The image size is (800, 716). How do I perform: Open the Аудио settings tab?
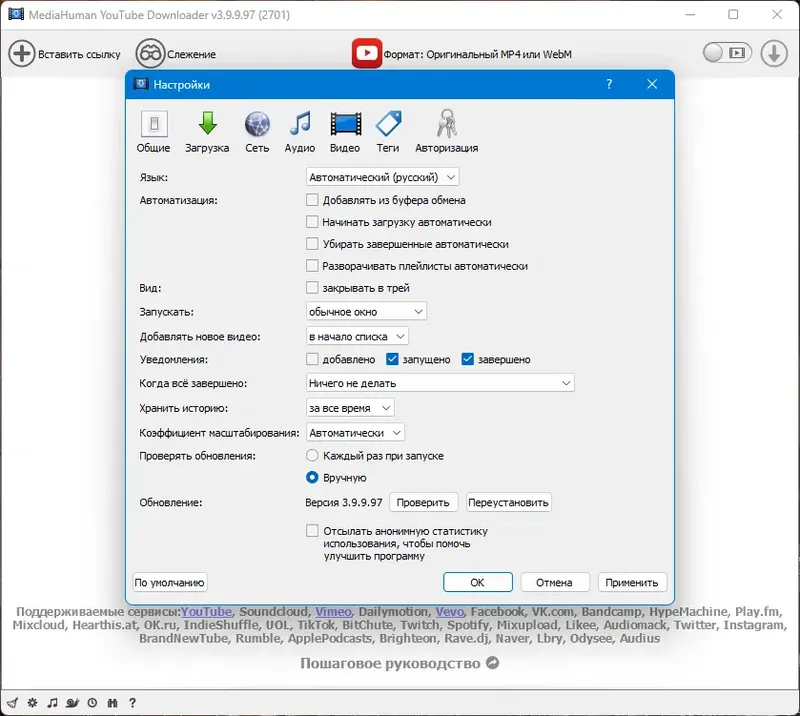pyautogui.click(x=300, y=132)
